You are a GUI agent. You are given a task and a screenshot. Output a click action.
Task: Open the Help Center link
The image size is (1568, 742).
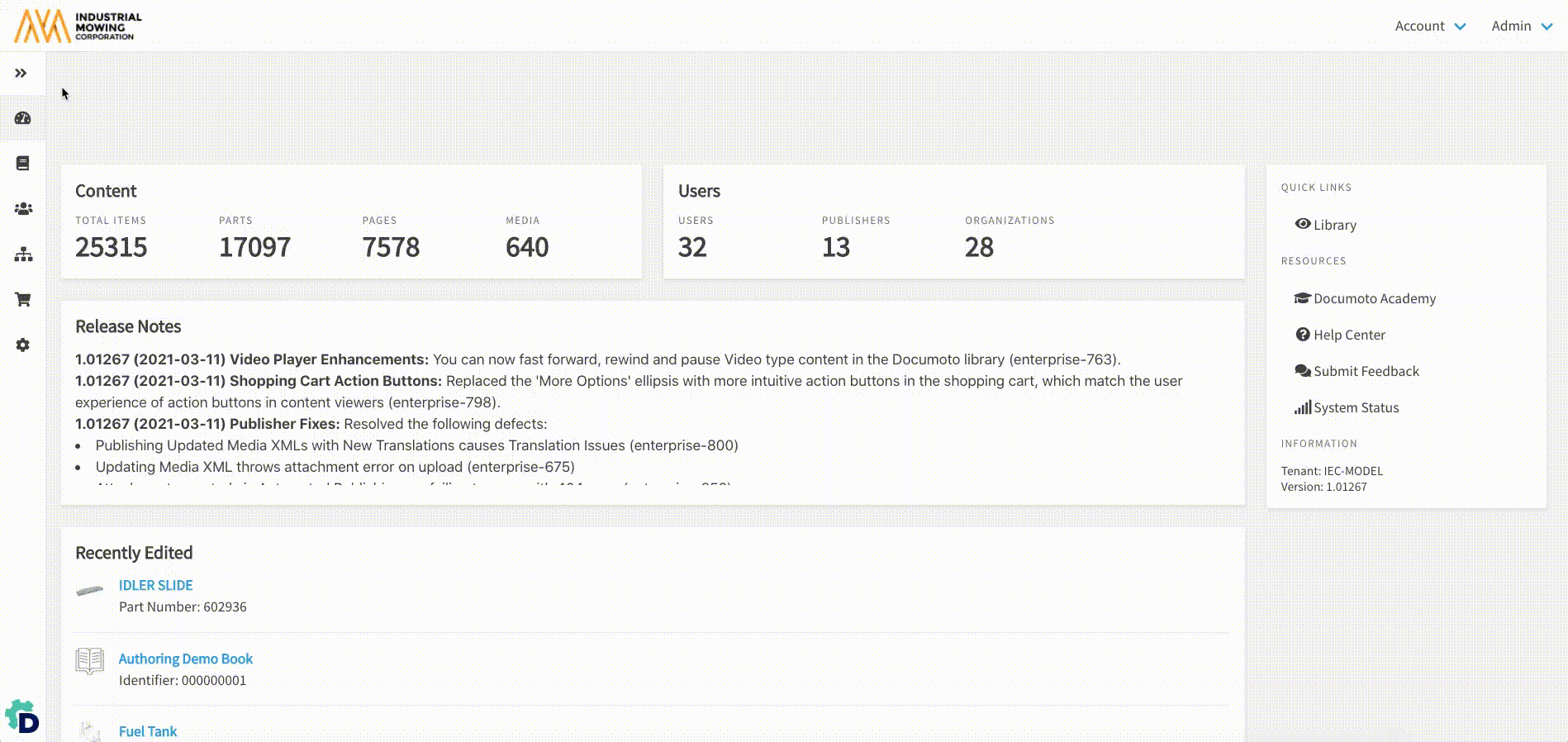coord(1348,335)
